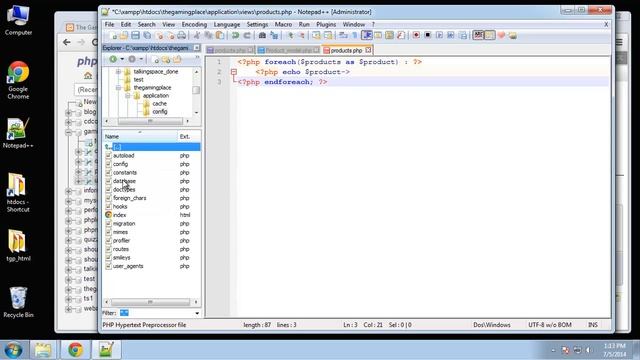Sort file list by Name column header

[x=140, y=136]
